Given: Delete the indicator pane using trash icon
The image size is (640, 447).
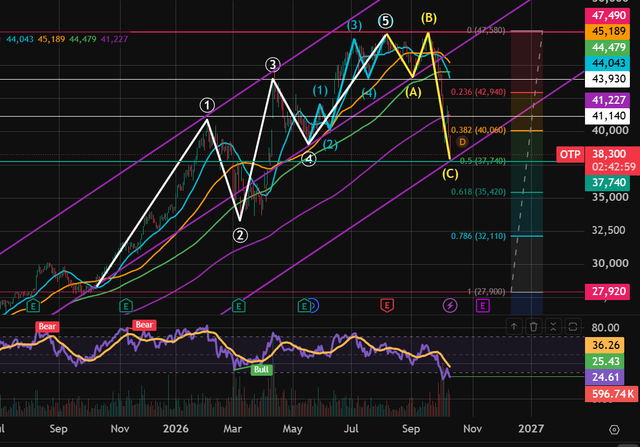Looking at the screenshot, I should coord(533,327).
